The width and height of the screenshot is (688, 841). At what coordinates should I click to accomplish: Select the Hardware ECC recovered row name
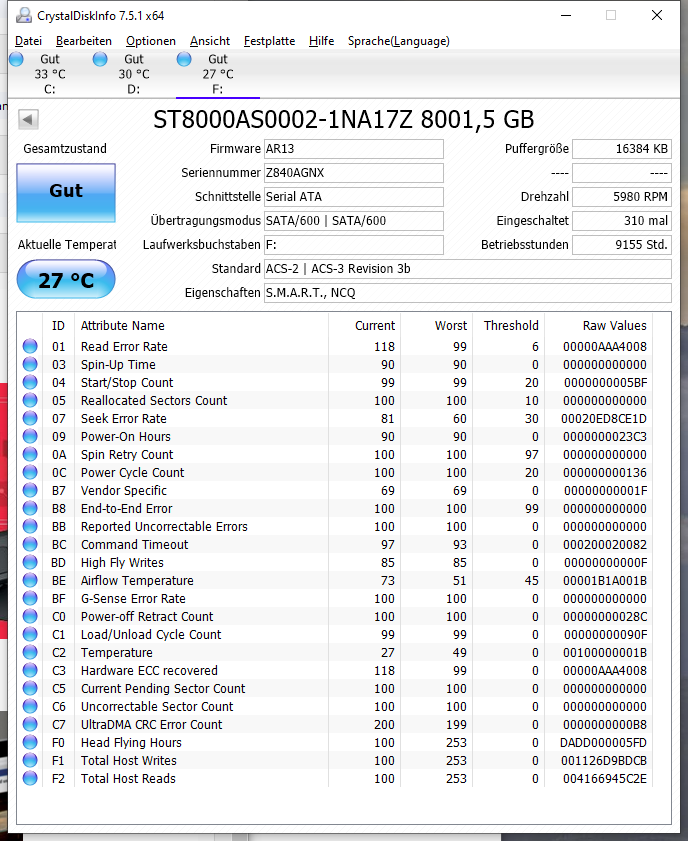149,670
